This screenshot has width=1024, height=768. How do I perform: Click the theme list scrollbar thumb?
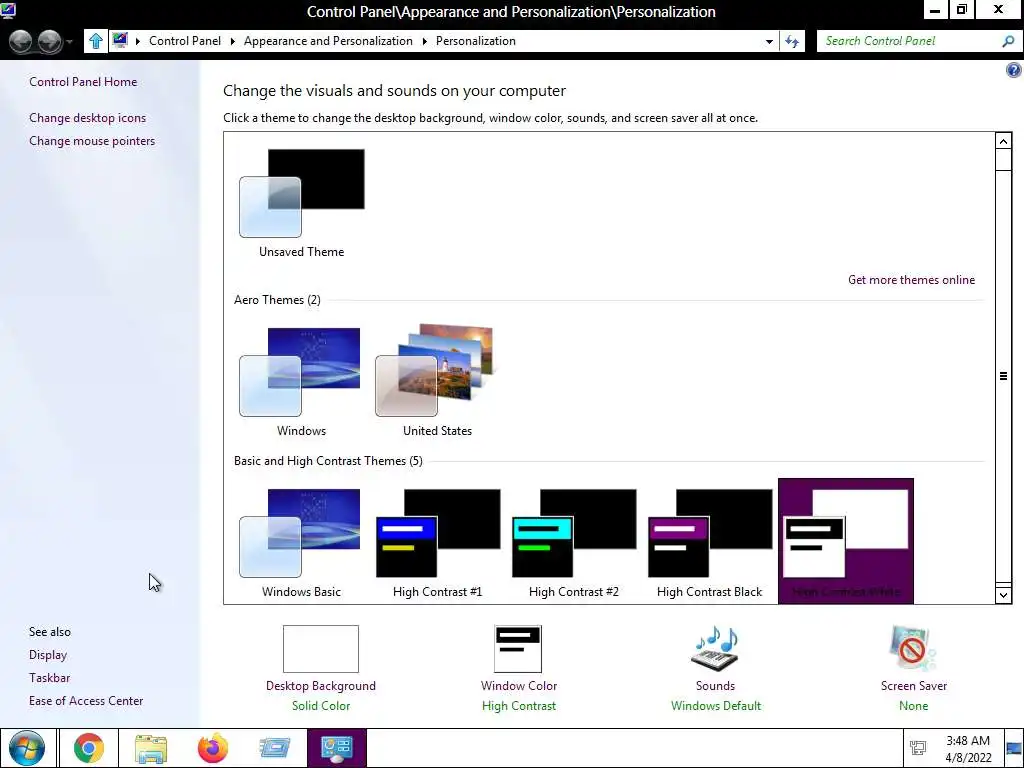click(1003, 376)
